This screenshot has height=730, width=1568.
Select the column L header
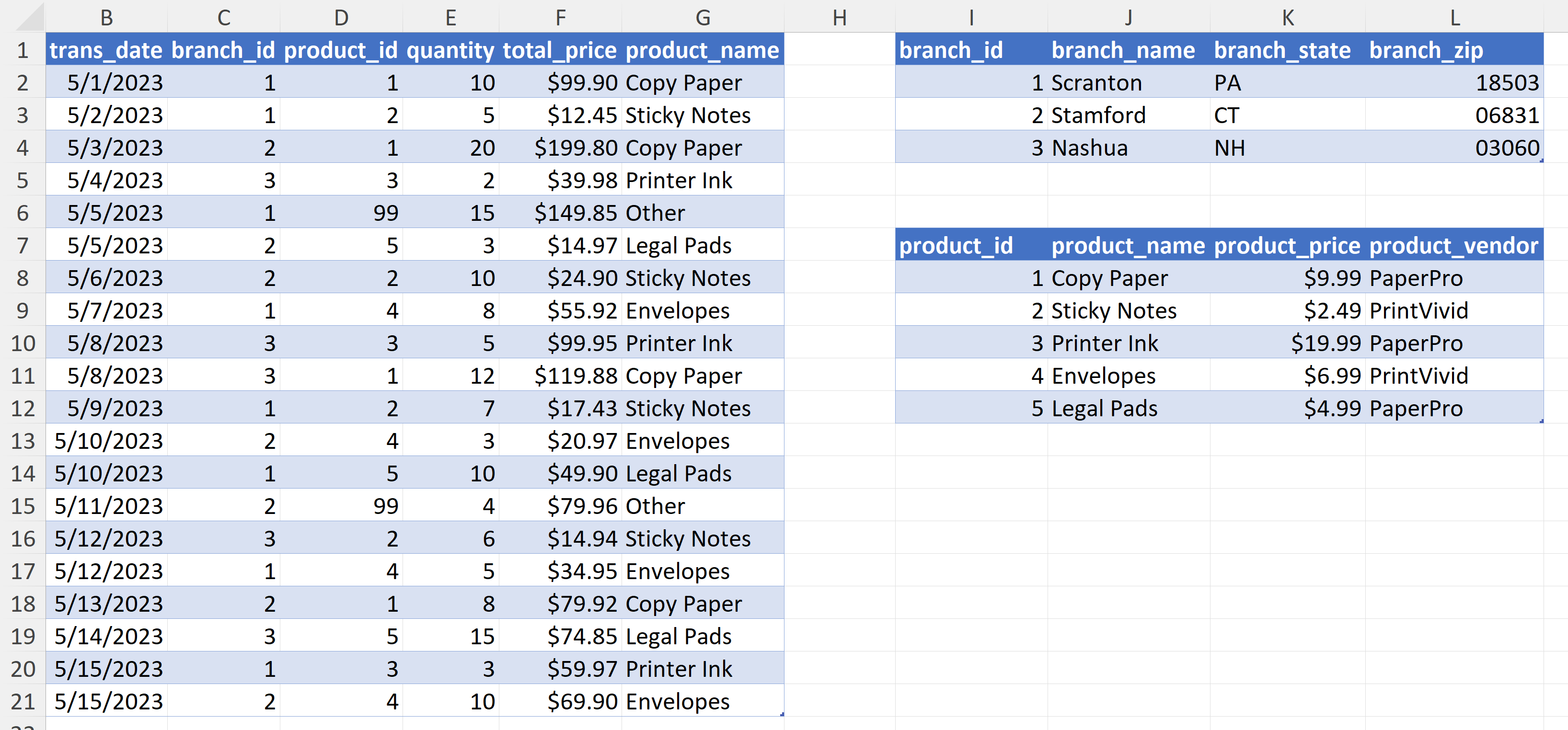pos(1454,18)
